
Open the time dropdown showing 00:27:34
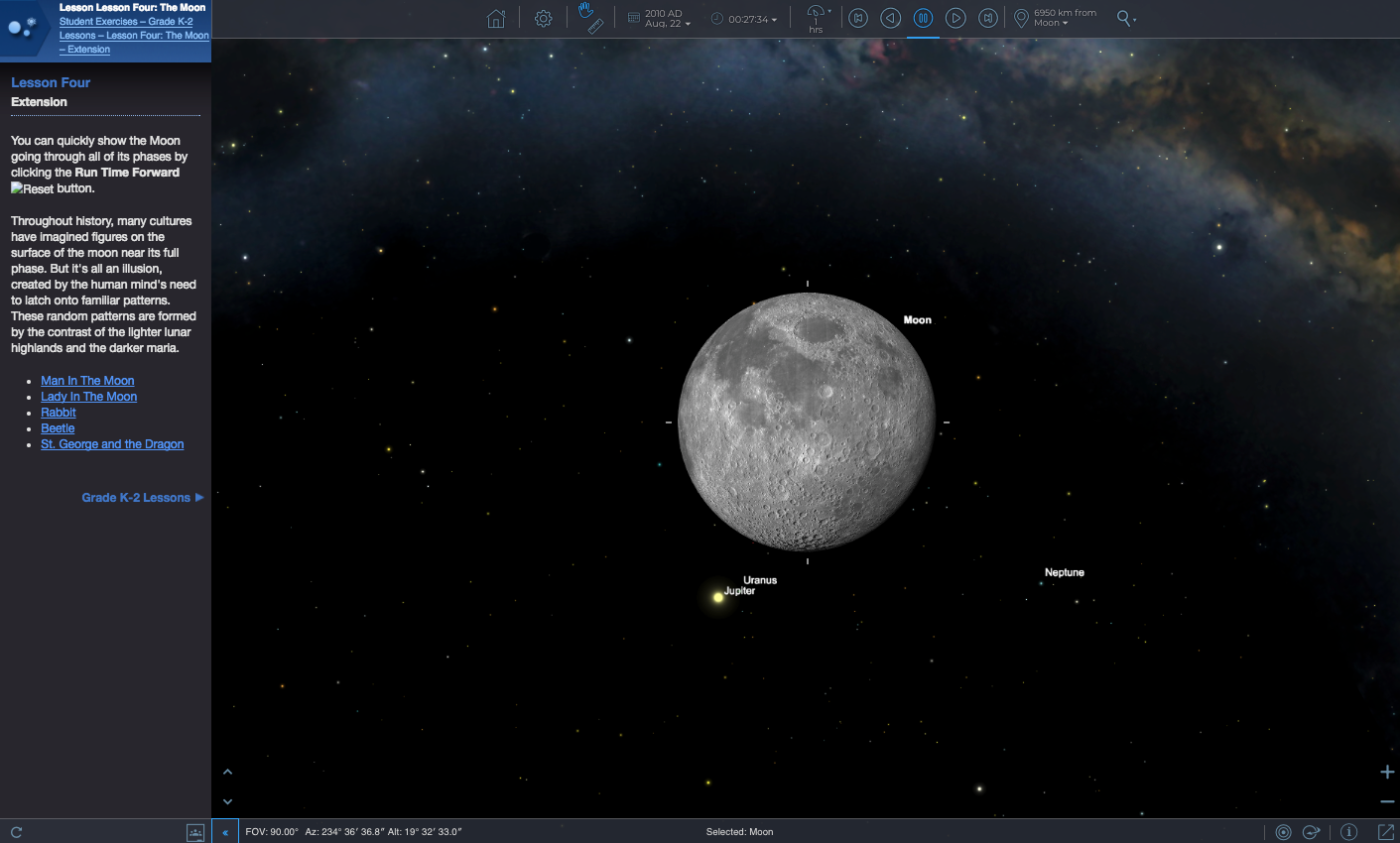(x=746, y=19)
